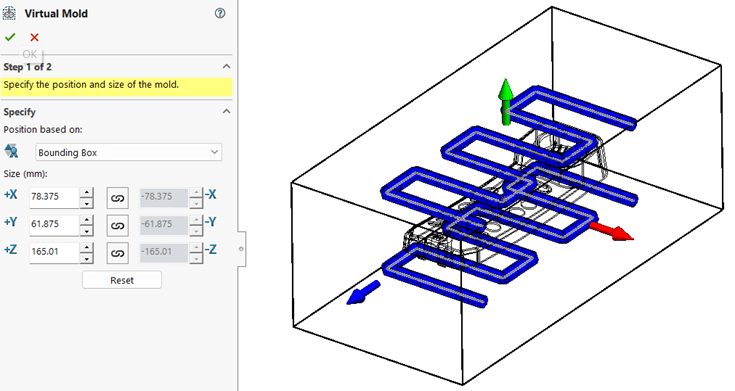The height and width of the screenshot is (391, 735).
Task: Click the Virtual Mold title icon
Action: point(9,13)
